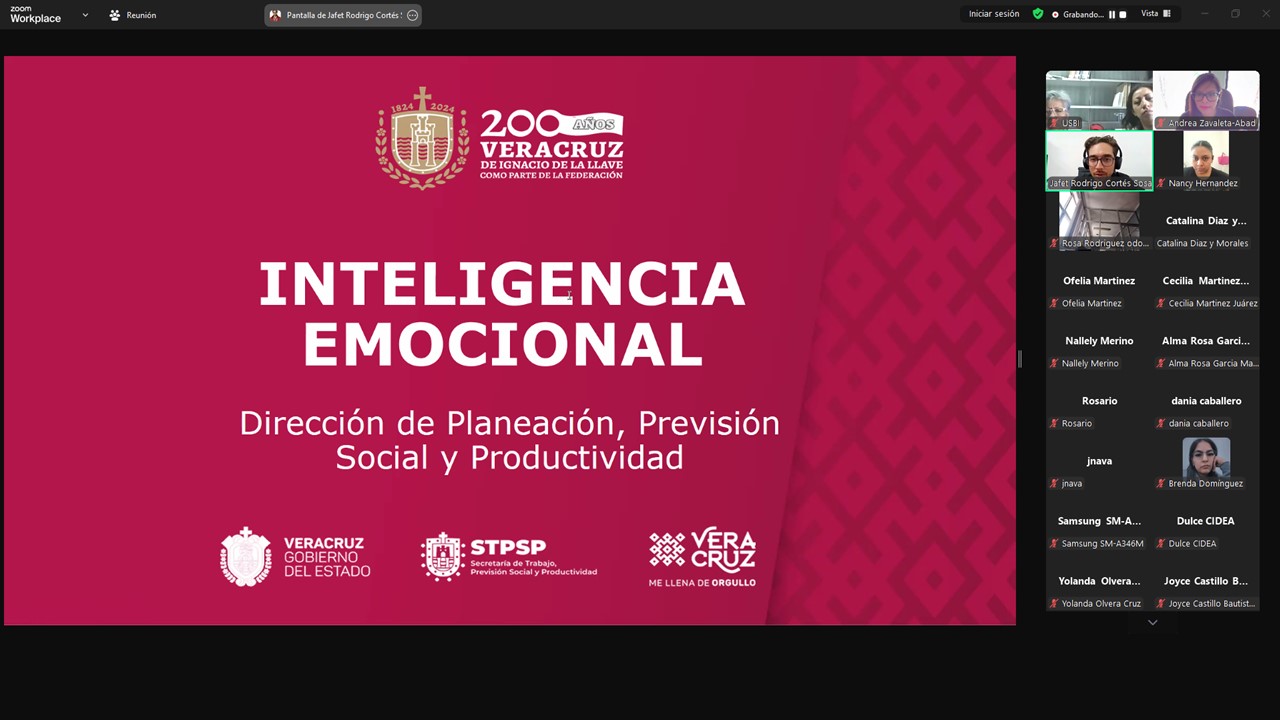
Task: Open screen share options ellipsis menu
Action: click(x=412, y=15)
